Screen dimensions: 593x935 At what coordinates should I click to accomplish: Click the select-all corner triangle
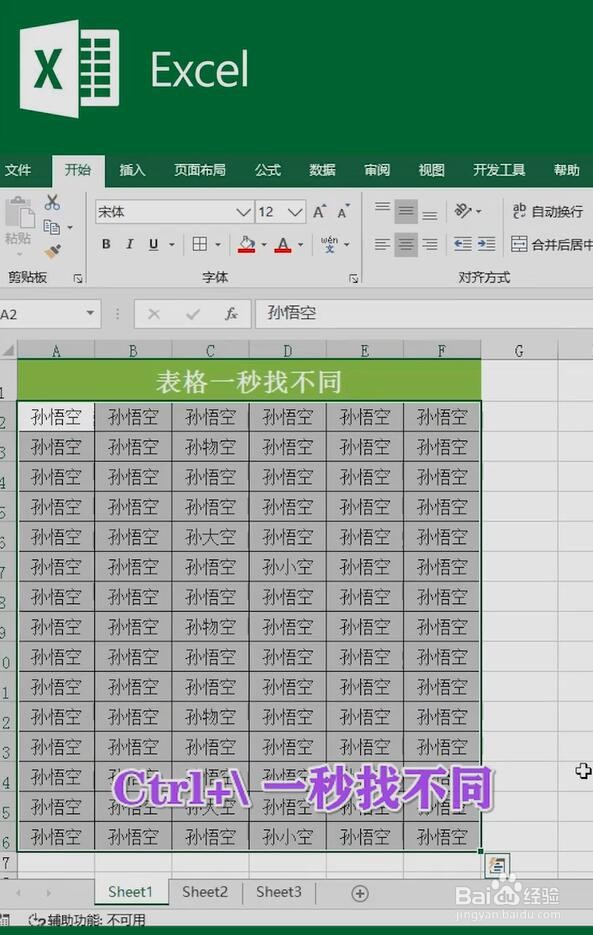point(8,350)
